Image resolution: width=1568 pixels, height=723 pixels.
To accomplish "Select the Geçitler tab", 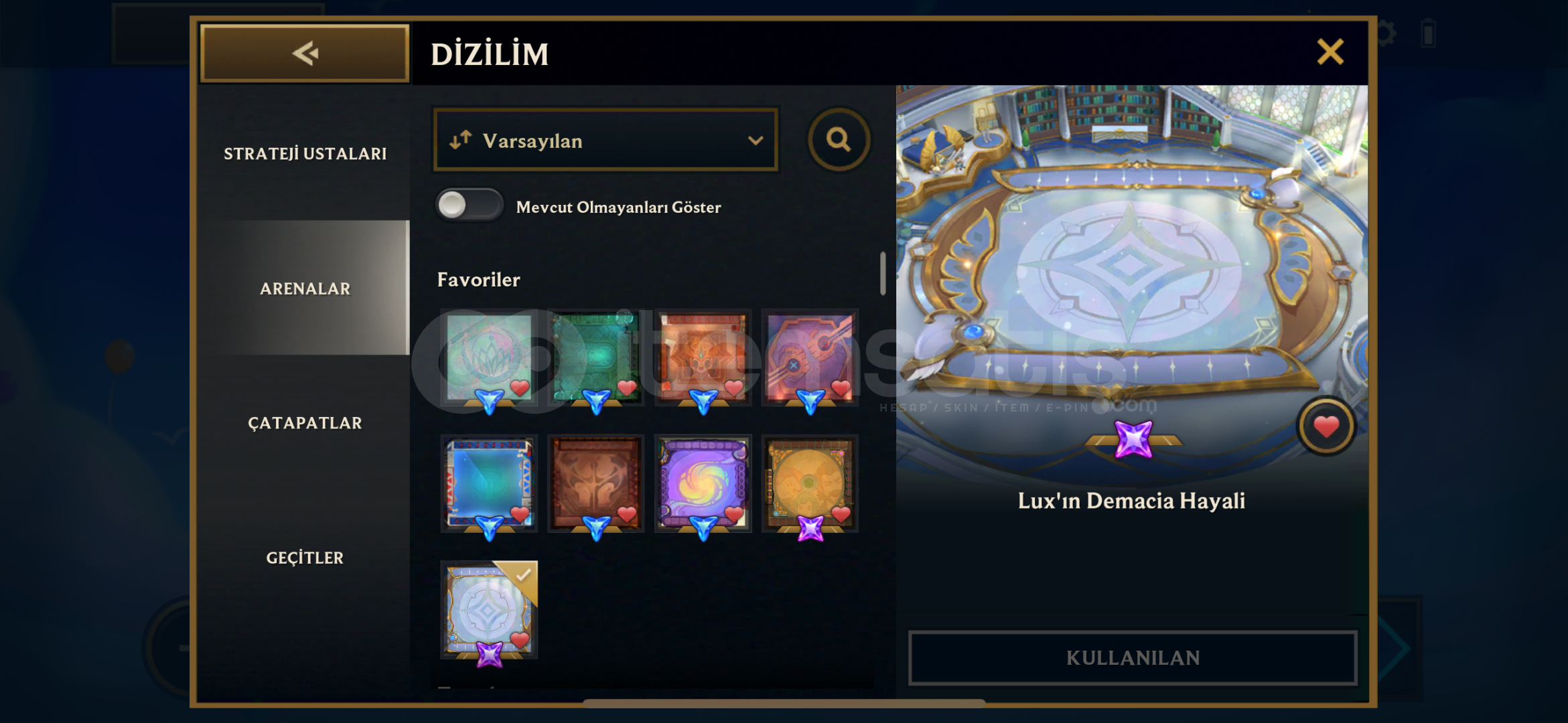I will 305,558.
